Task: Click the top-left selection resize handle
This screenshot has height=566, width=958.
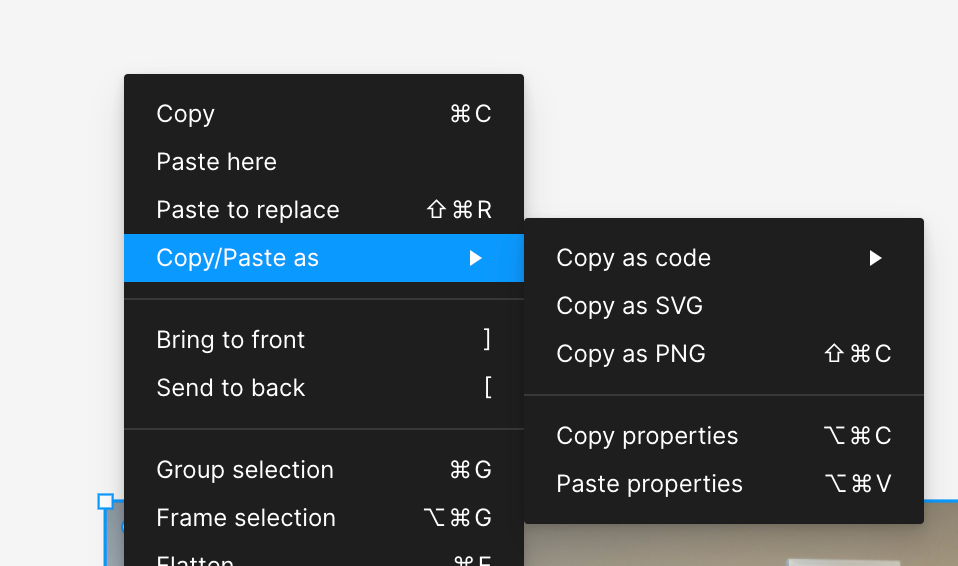Action: tap(105, 501)
